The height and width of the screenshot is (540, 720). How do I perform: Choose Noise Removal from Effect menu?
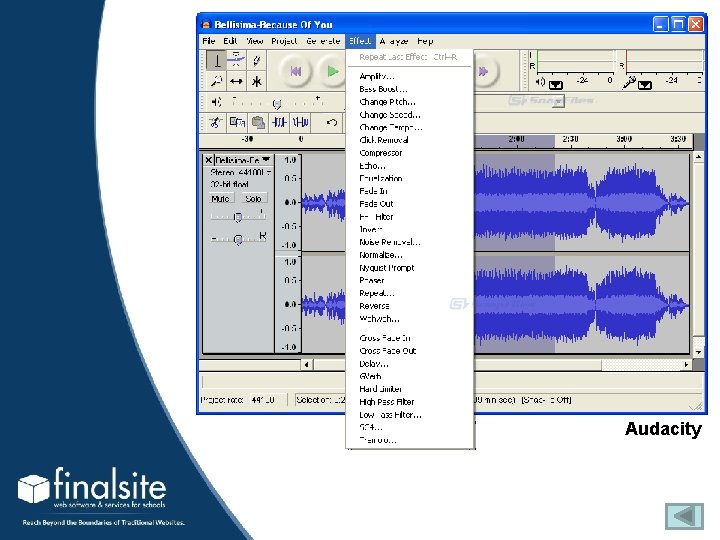389,242
